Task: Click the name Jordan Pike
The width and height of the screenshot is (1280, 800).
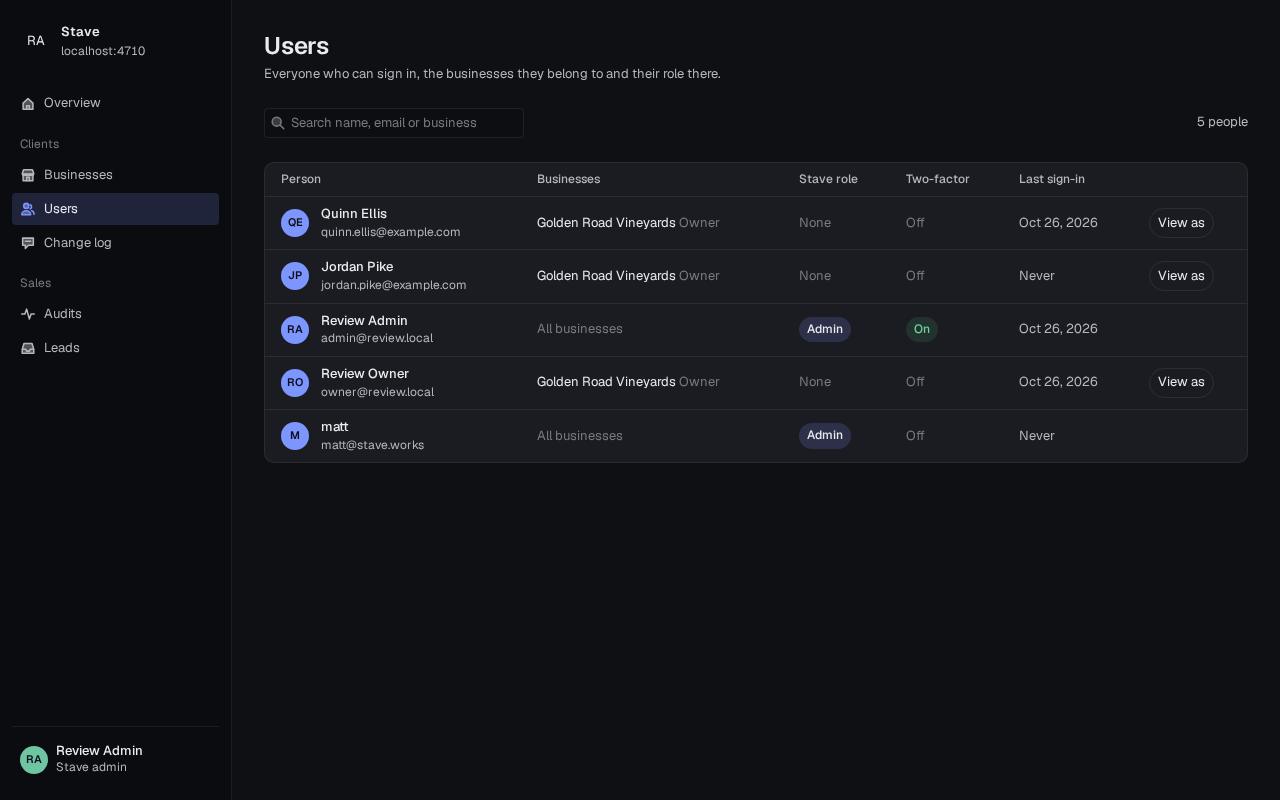Action: tap(357, 267)
